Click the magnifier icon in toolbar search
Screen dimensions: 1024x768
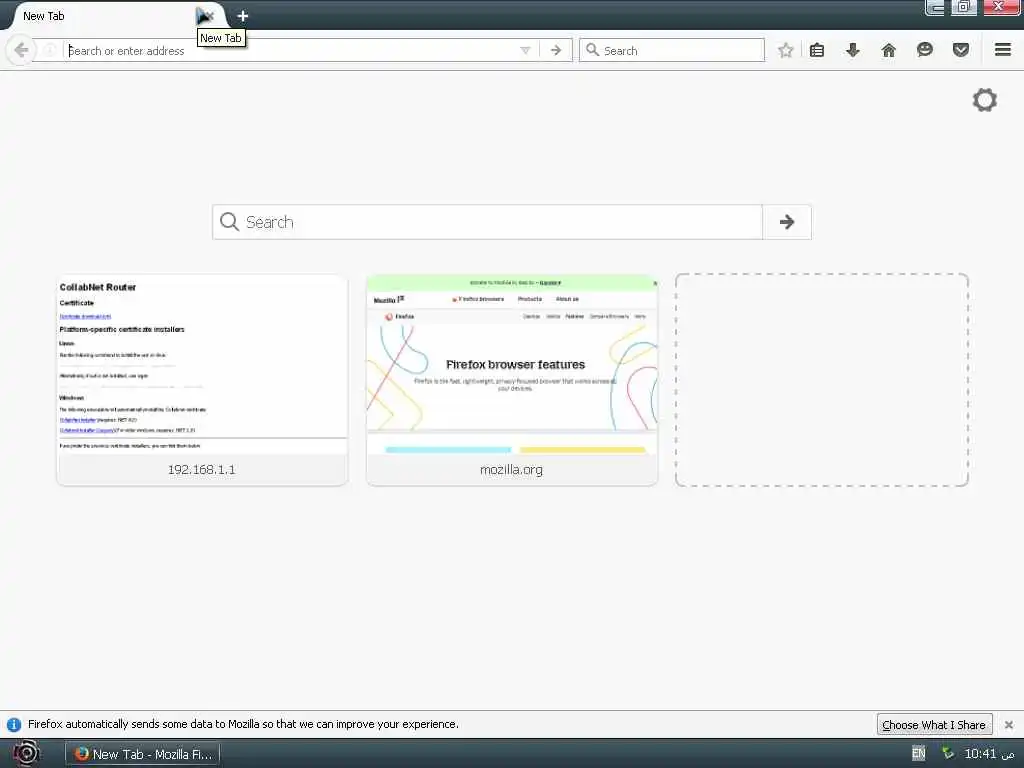click(592, 50)
